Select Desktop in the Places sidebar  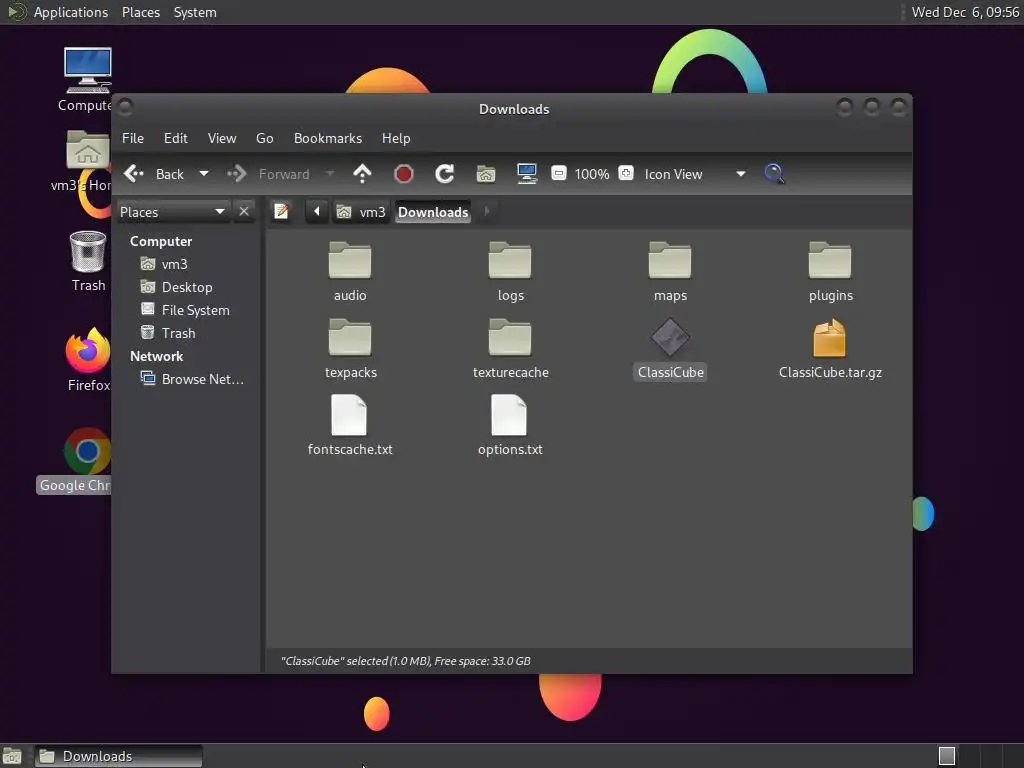point(189,287)
